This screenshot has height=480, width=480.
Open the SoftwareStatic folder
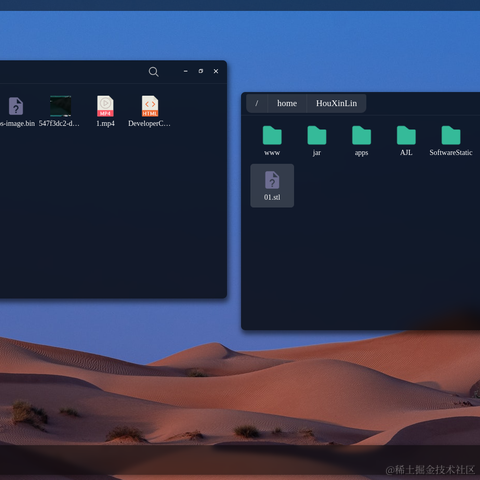tap(451, 135)
